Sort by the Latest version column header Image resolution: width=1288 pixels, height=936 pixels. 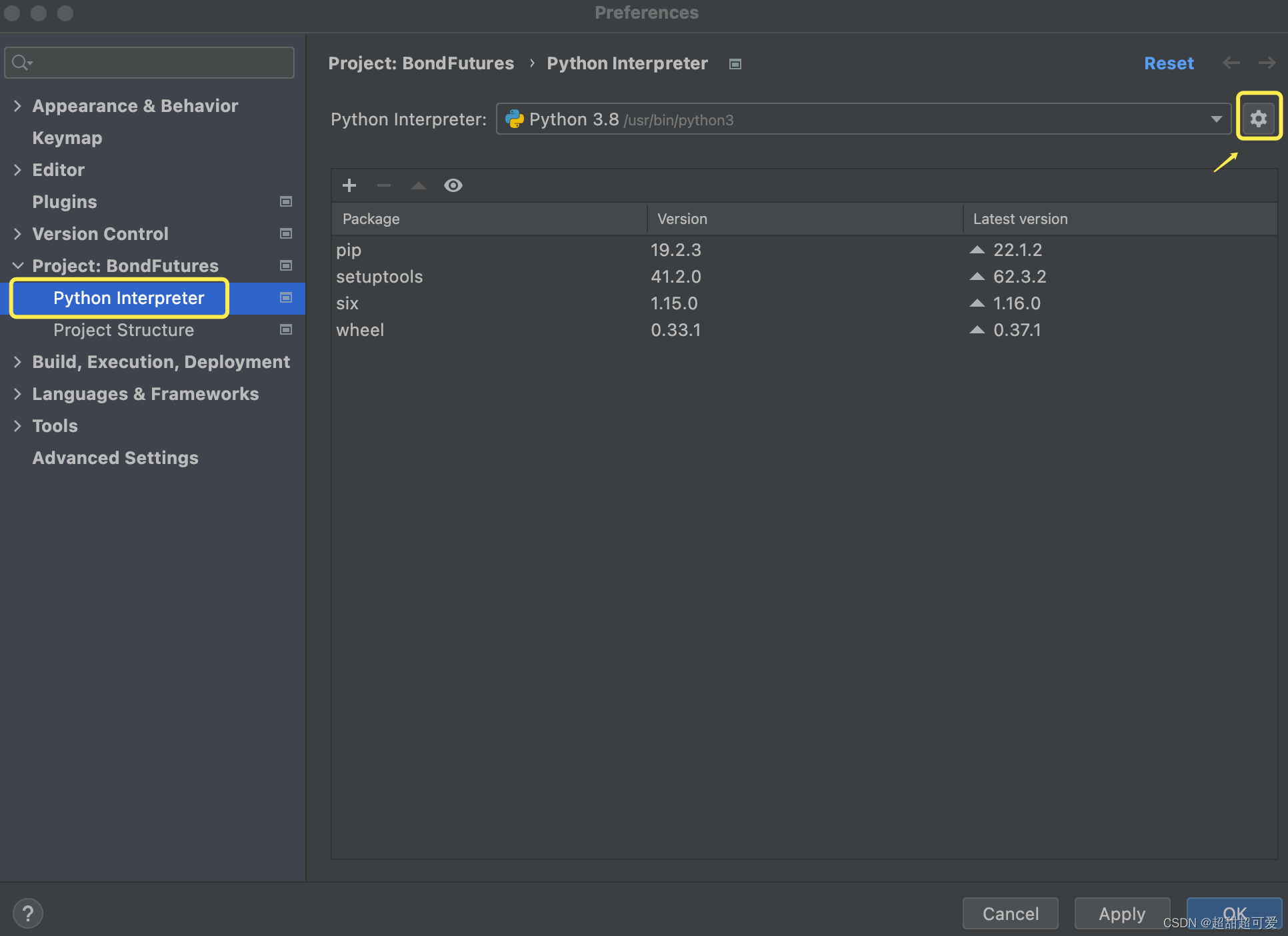1120,219
